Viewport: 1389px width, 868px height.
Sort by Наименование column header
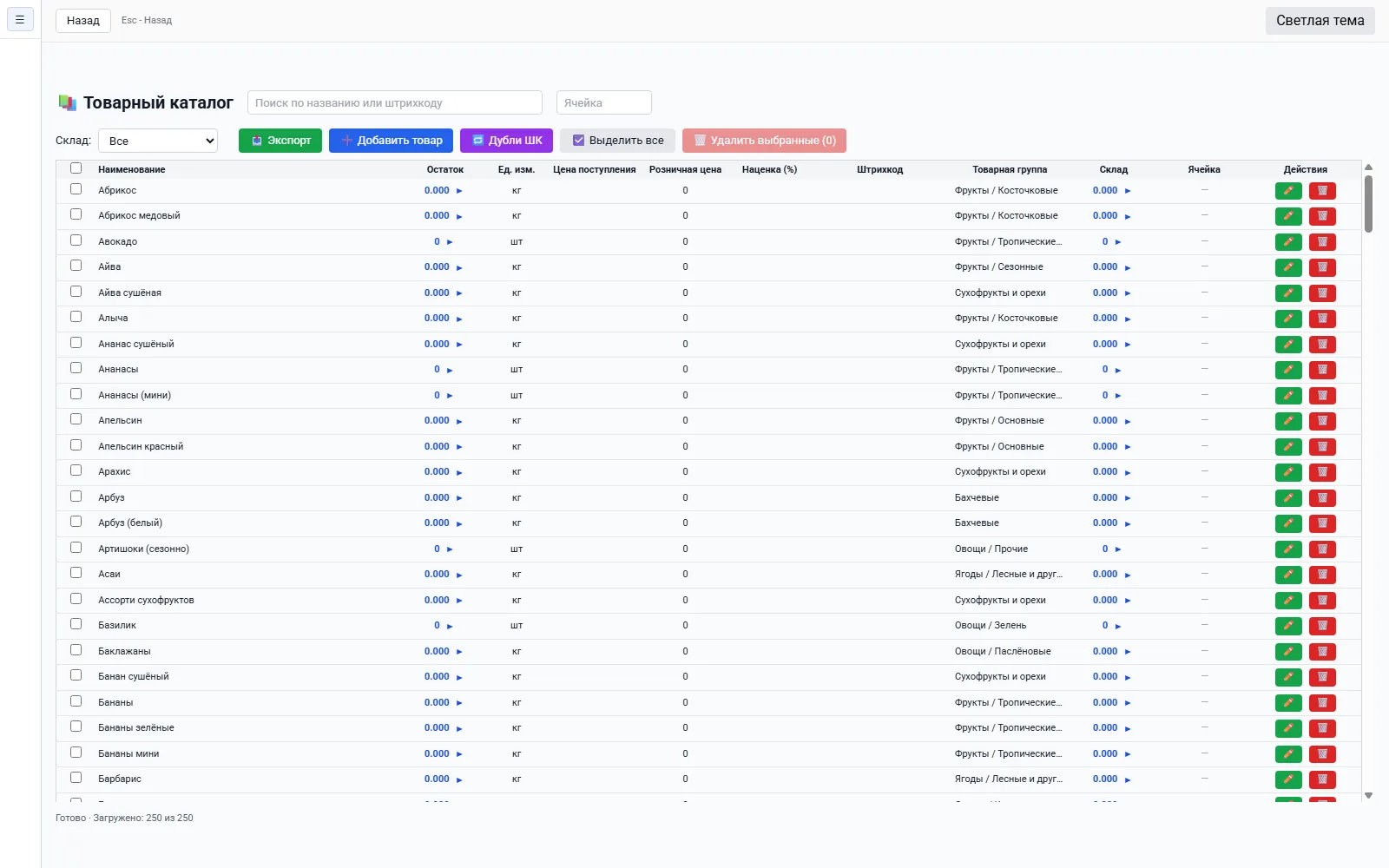coord(132,169)
